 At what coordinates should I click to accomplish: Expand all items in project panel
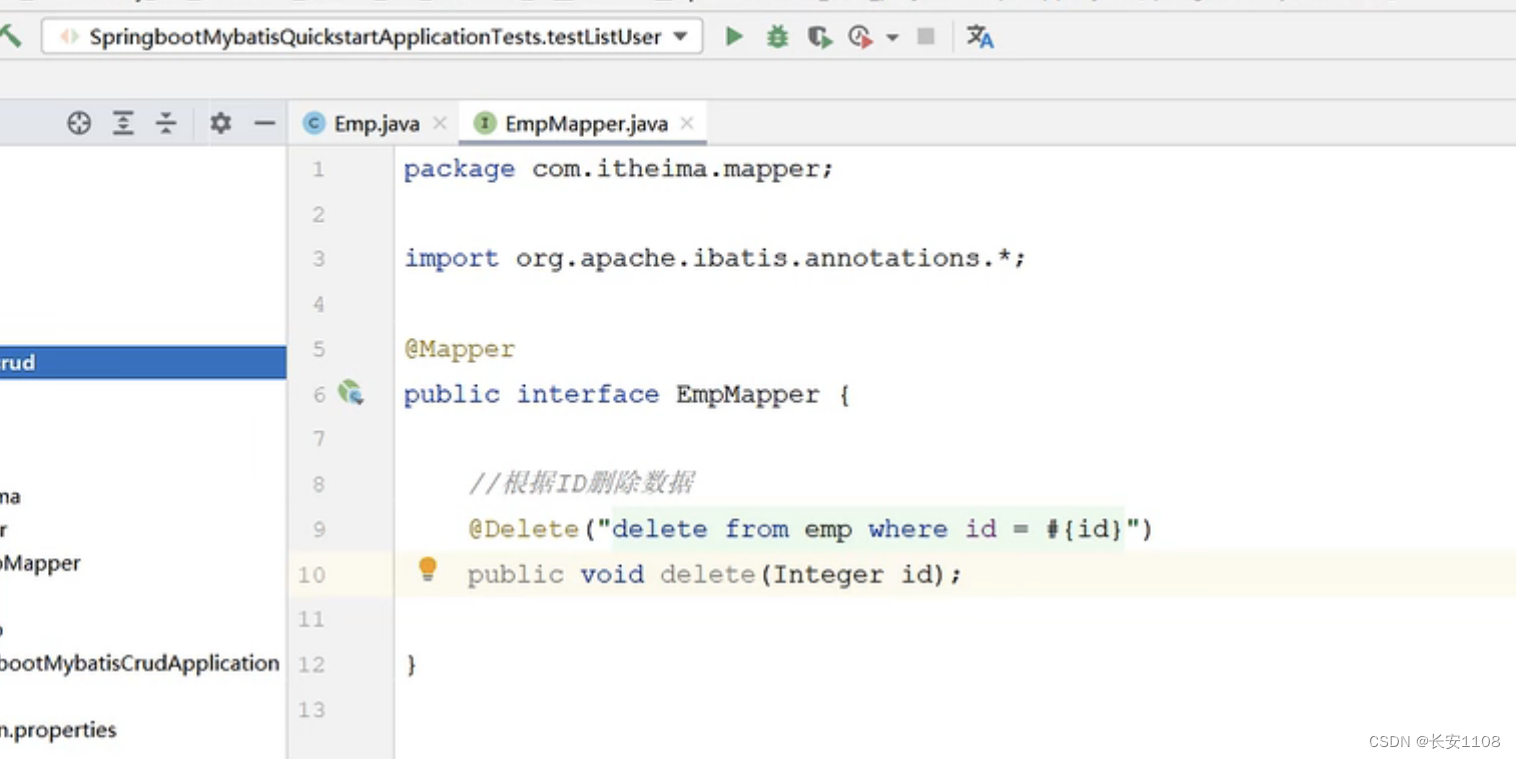(123, 123)
